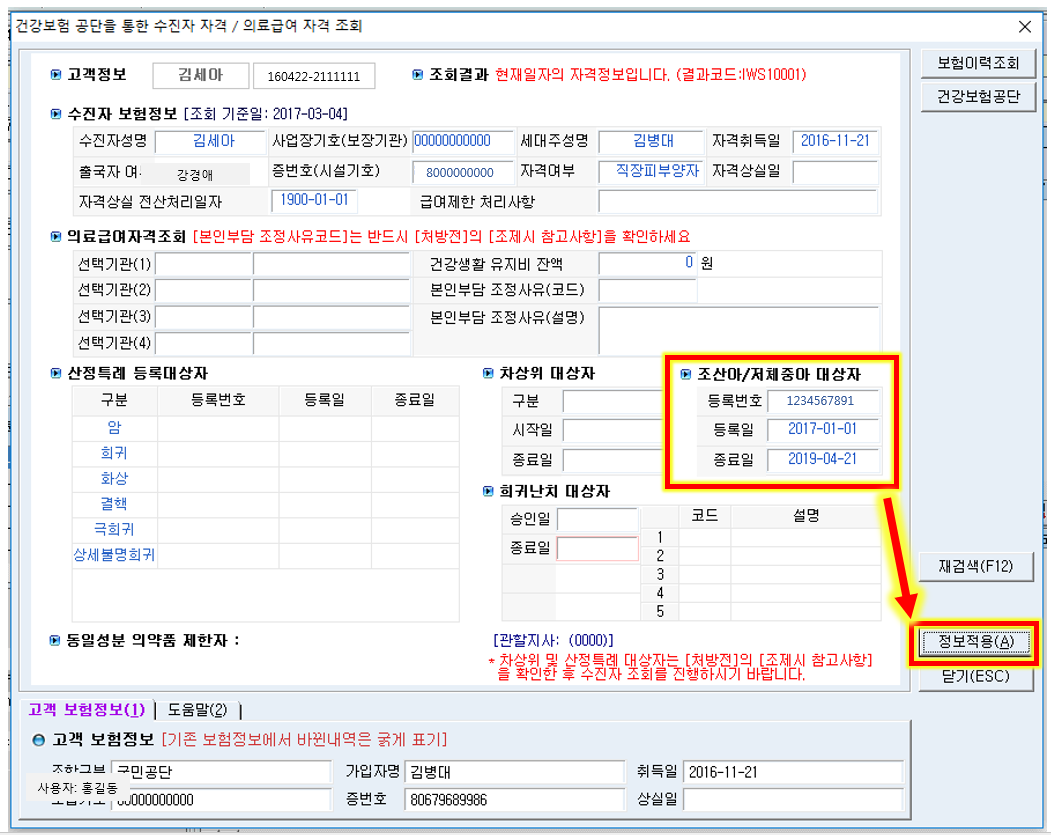Select the 암 row in 산정특례 table

click(x=114, y=428)
